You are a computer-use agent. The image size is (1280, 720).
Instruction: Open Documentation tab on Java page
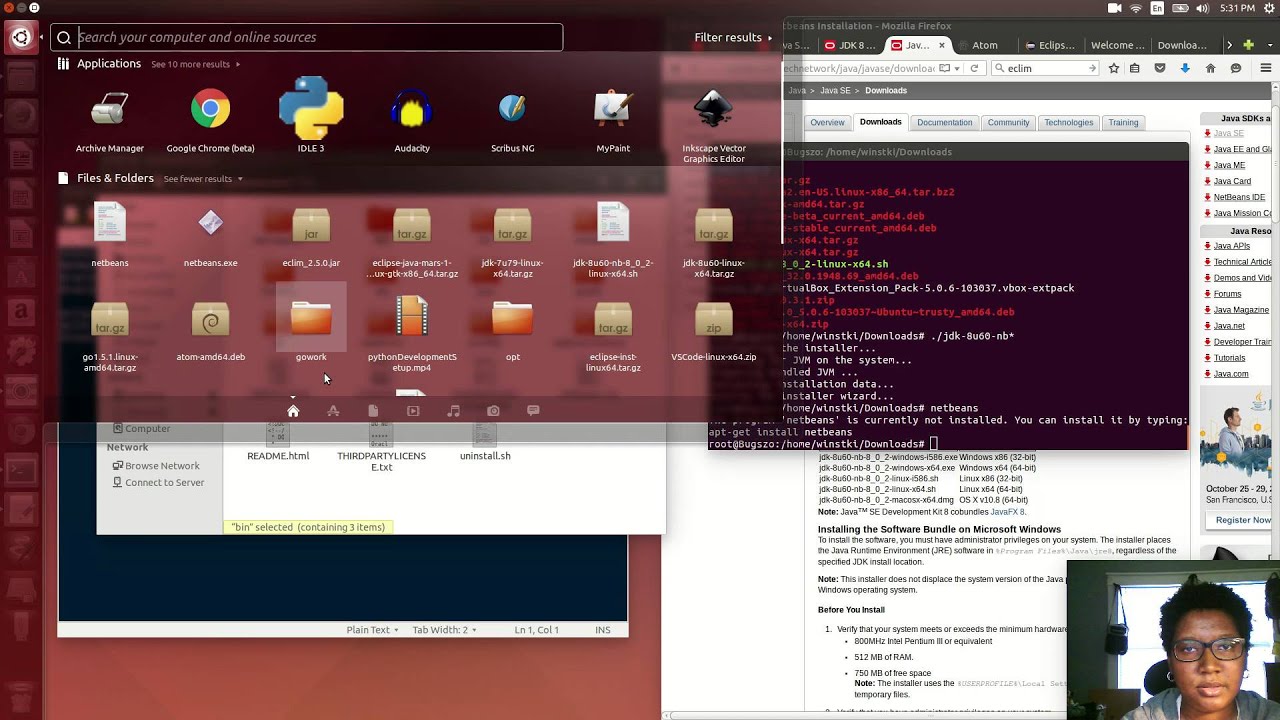point(944,122)
